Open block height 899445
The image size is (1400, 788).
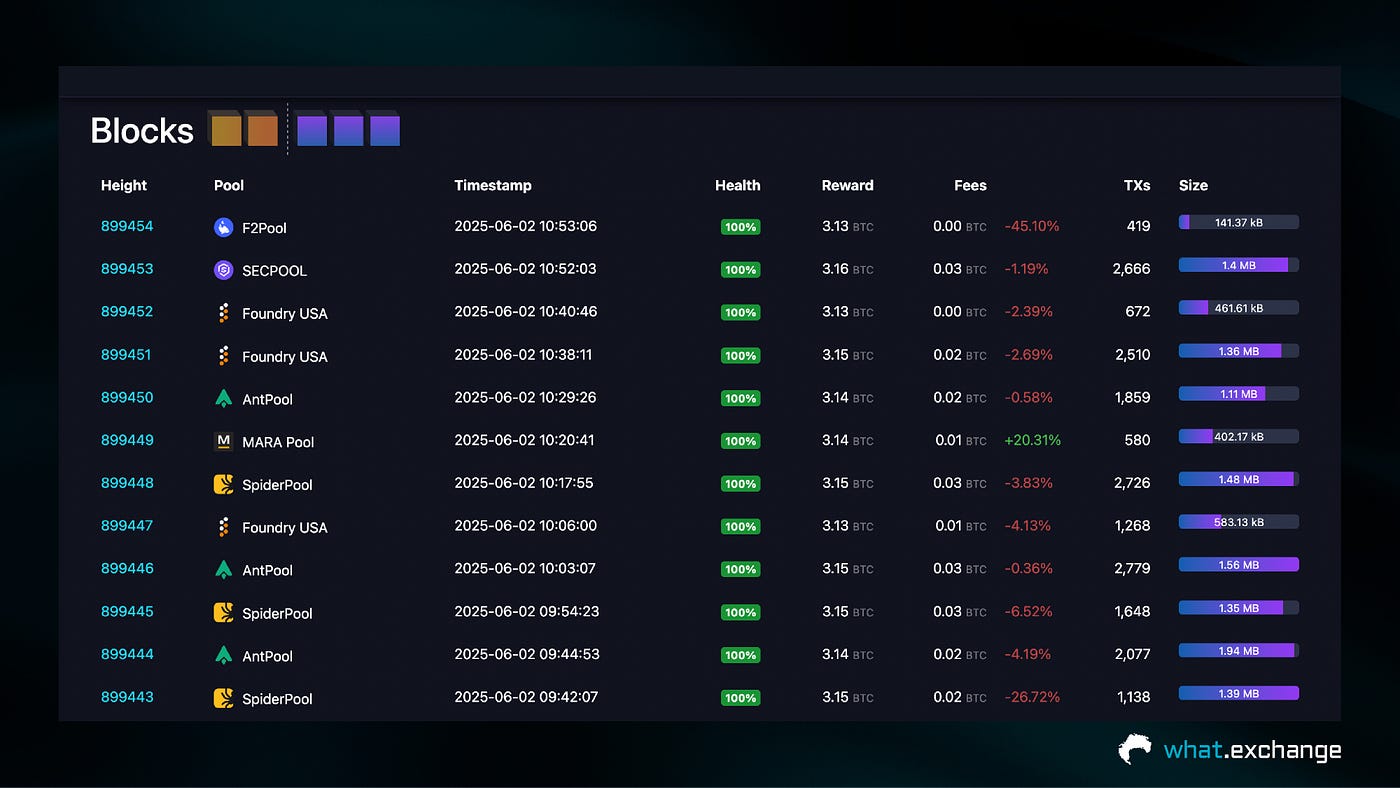[x=127, y=611]
